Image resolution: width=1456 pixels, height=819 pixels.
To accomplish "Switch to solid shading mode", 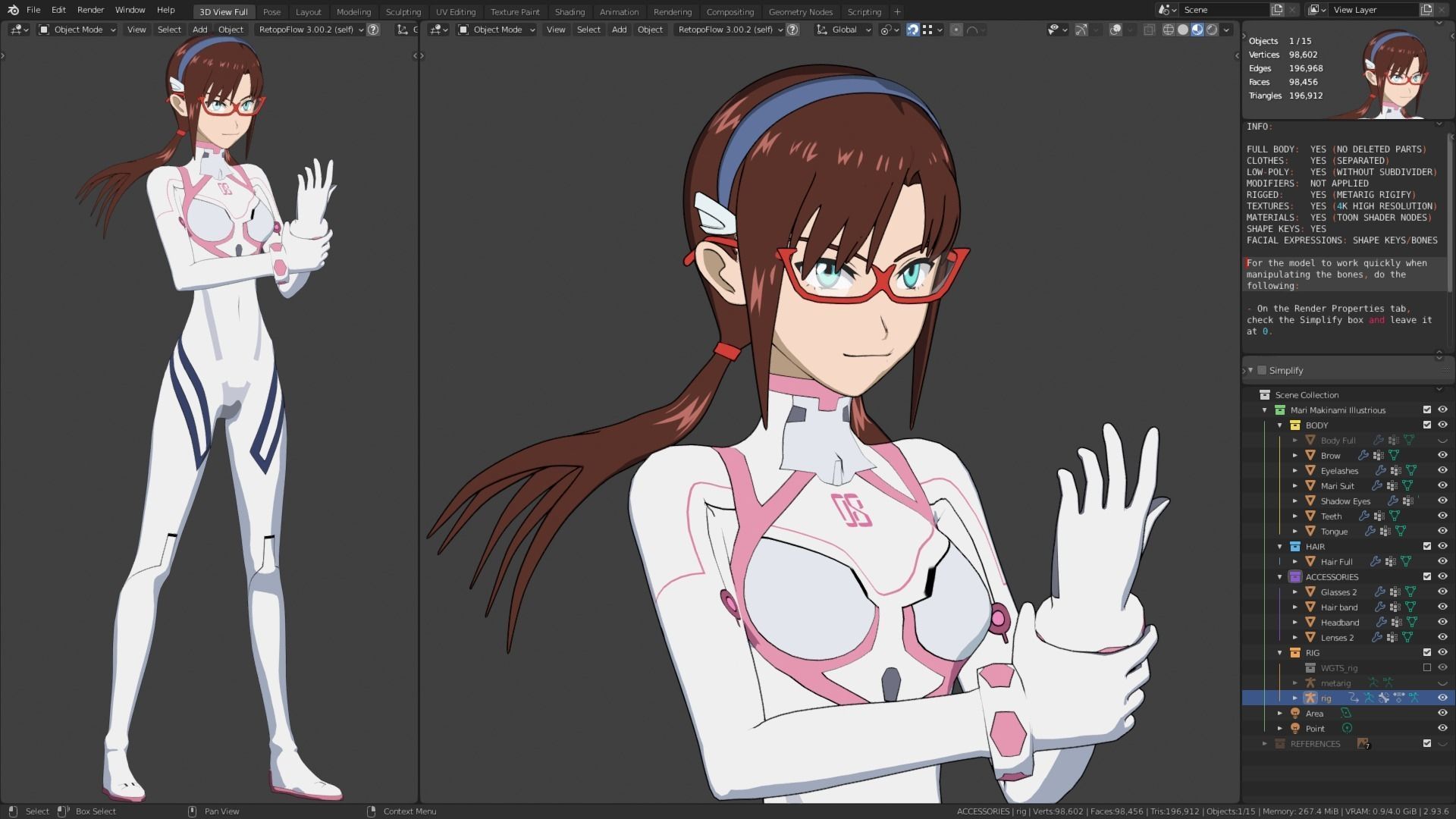I will pyautogui.click(x=1183, y=30).
